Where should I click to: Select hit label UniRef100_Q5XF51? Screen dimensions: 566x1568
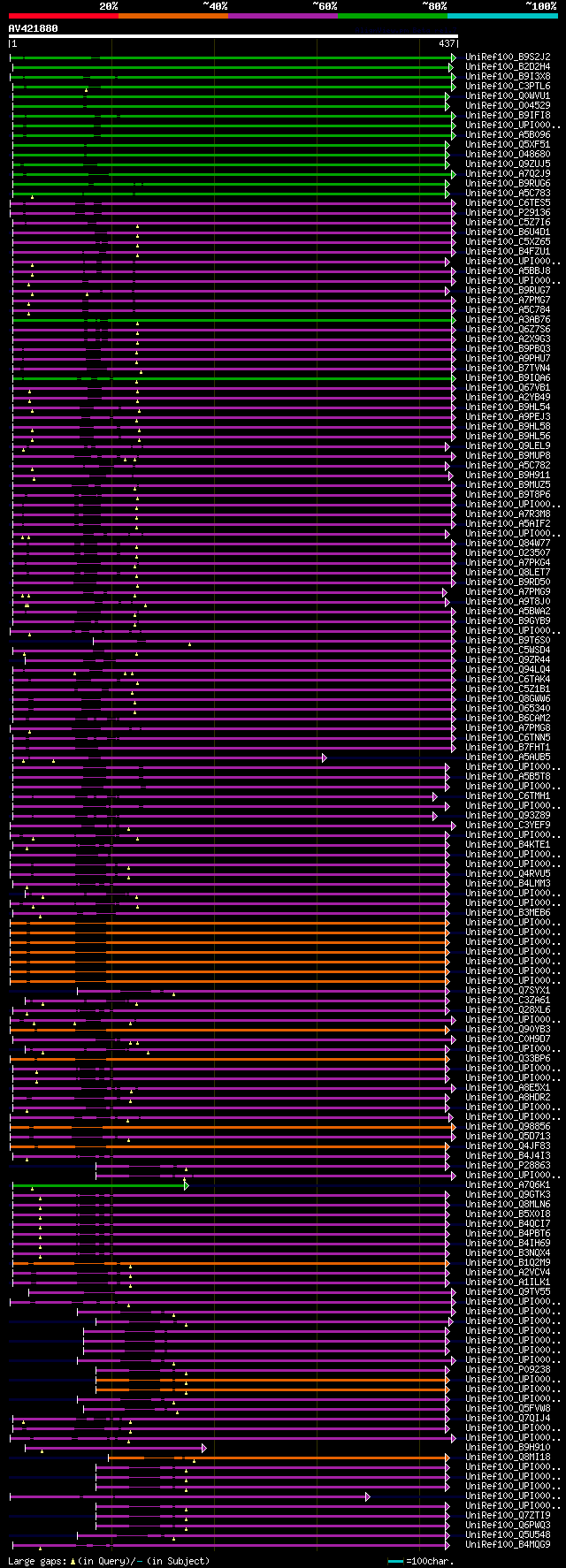point(508,144)
